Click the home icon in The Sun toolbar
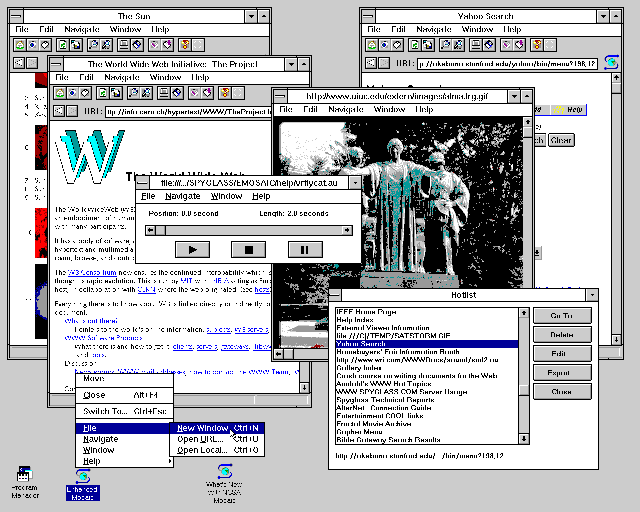 (x=20, y=45)
